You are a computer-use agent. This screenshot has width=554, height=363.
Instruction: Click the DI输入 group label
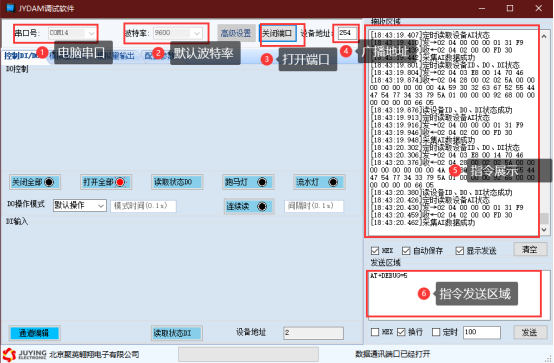click(x=17, y=222)
